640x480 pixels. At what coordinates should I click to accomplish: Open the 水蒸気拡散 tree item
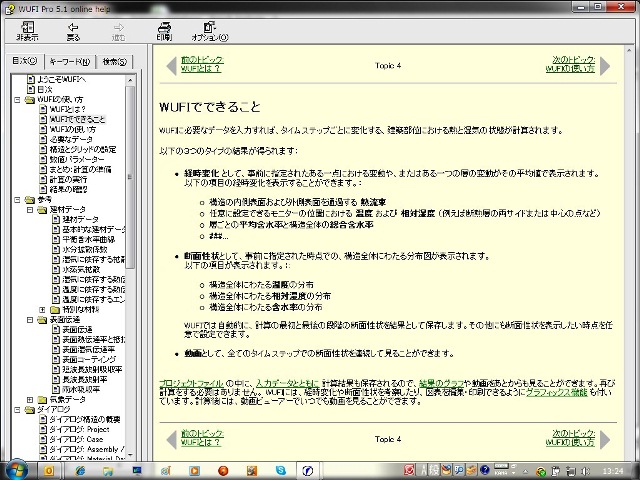[81, 269]
